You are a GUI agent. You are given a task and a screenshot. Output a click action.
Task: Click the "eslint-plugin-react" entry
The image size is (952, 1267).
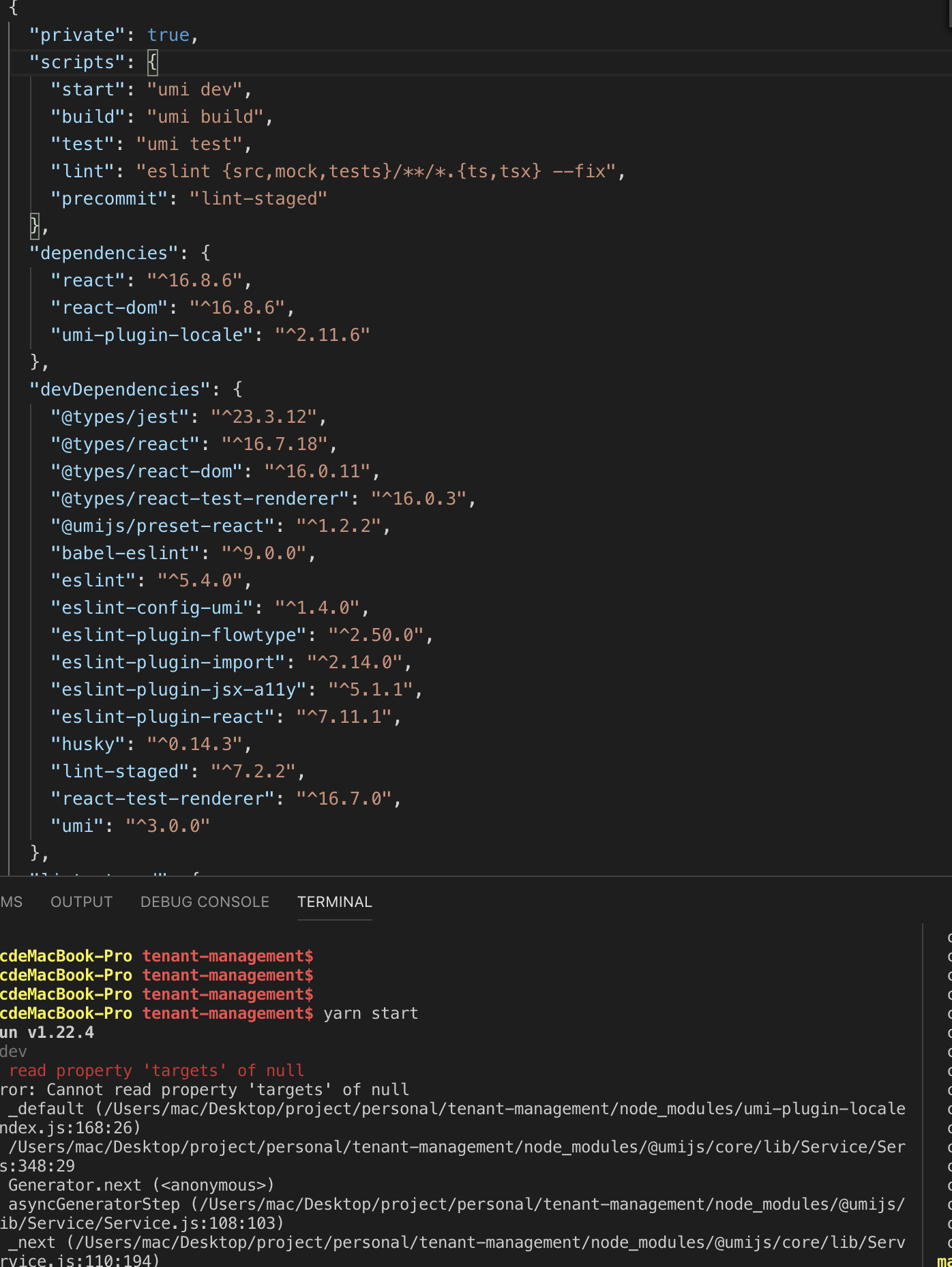[x=162, y=717]
